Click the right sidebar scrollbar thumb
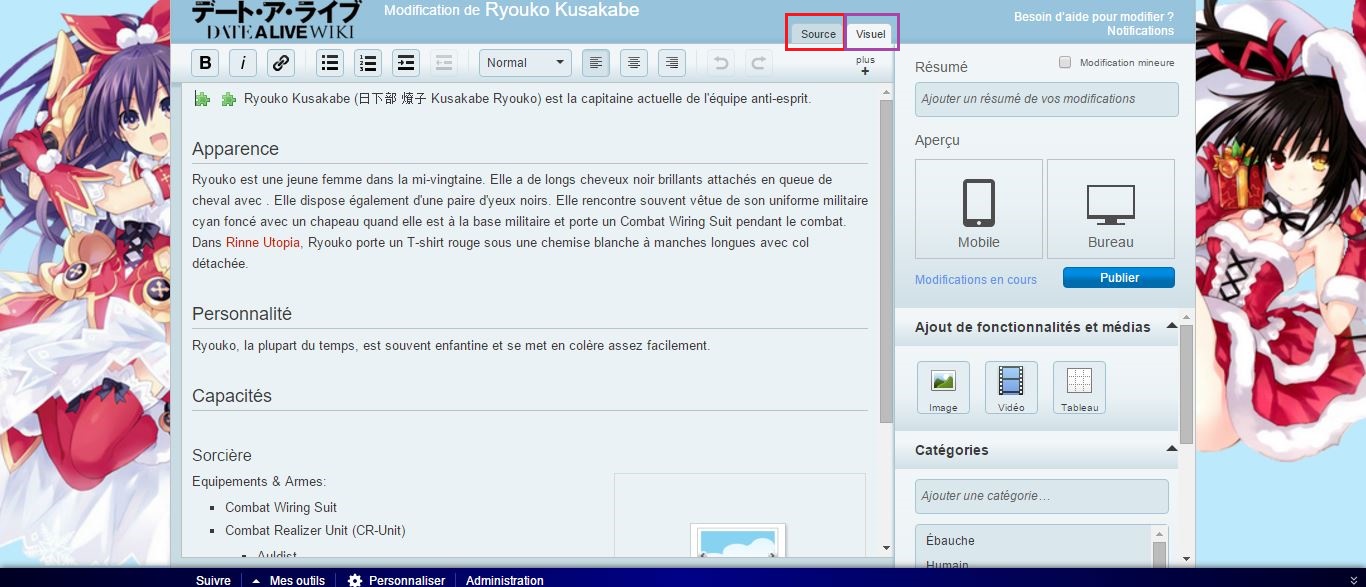This screenshot has height=587, width=1366. point(1186,385)
